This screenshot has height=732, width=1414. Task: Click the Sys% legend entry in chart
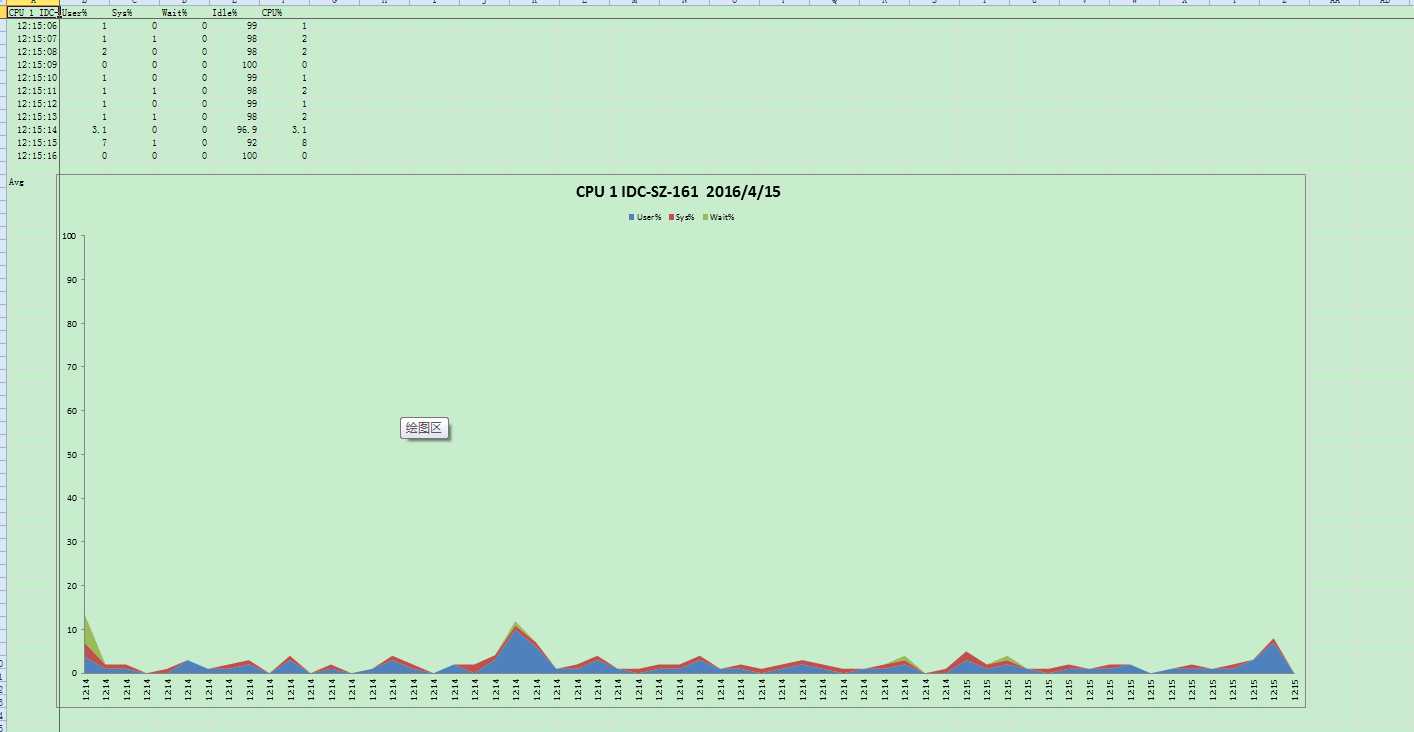pyautogui.click(x=681, y=217)
